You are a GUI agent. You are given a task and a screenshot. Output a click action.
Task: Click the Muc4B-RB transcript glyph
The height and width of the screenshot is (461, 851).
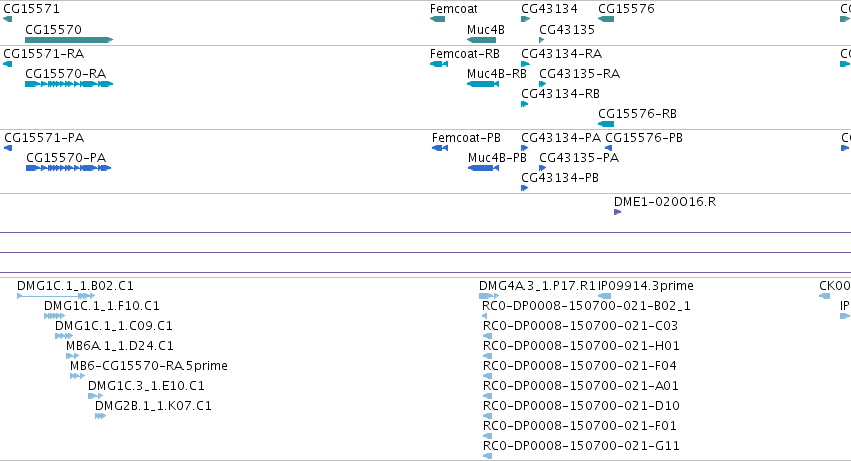click(483, 84)
